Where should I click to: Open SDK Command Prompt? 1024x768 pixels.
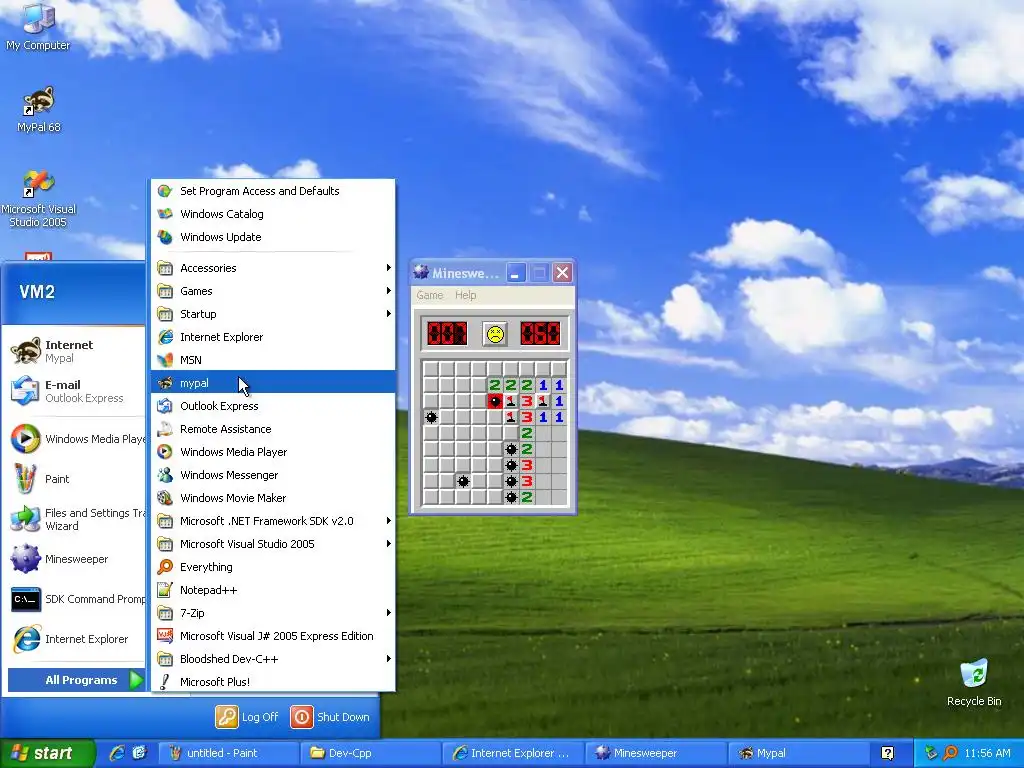coord(75,599)
